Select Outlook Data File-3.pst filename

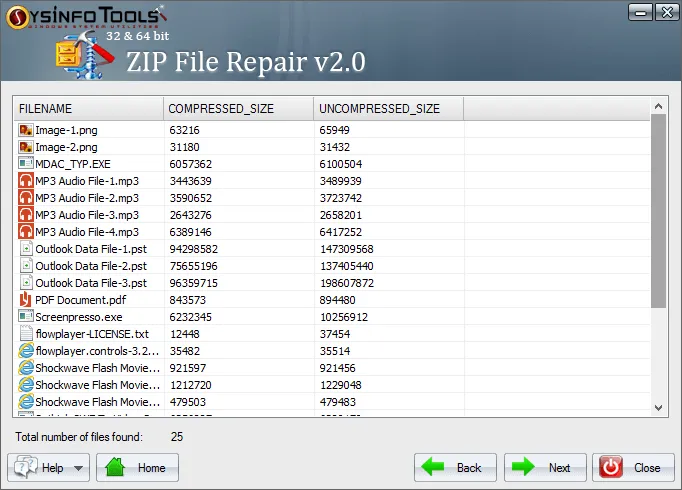pyautogui.click(x=91, y=283)
